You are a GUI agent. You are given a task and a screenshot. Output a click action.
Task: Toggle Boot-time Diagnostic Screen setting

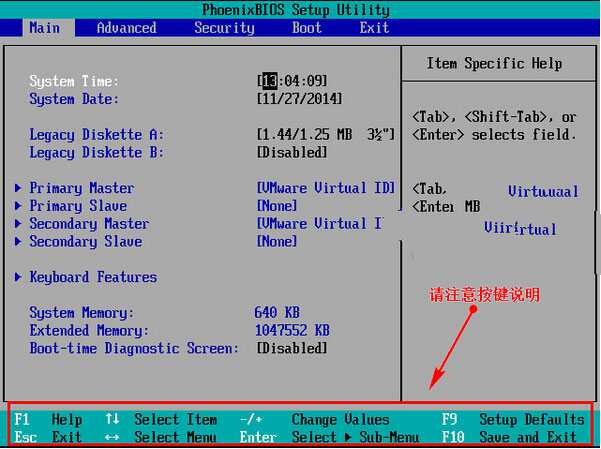[292, 349]
